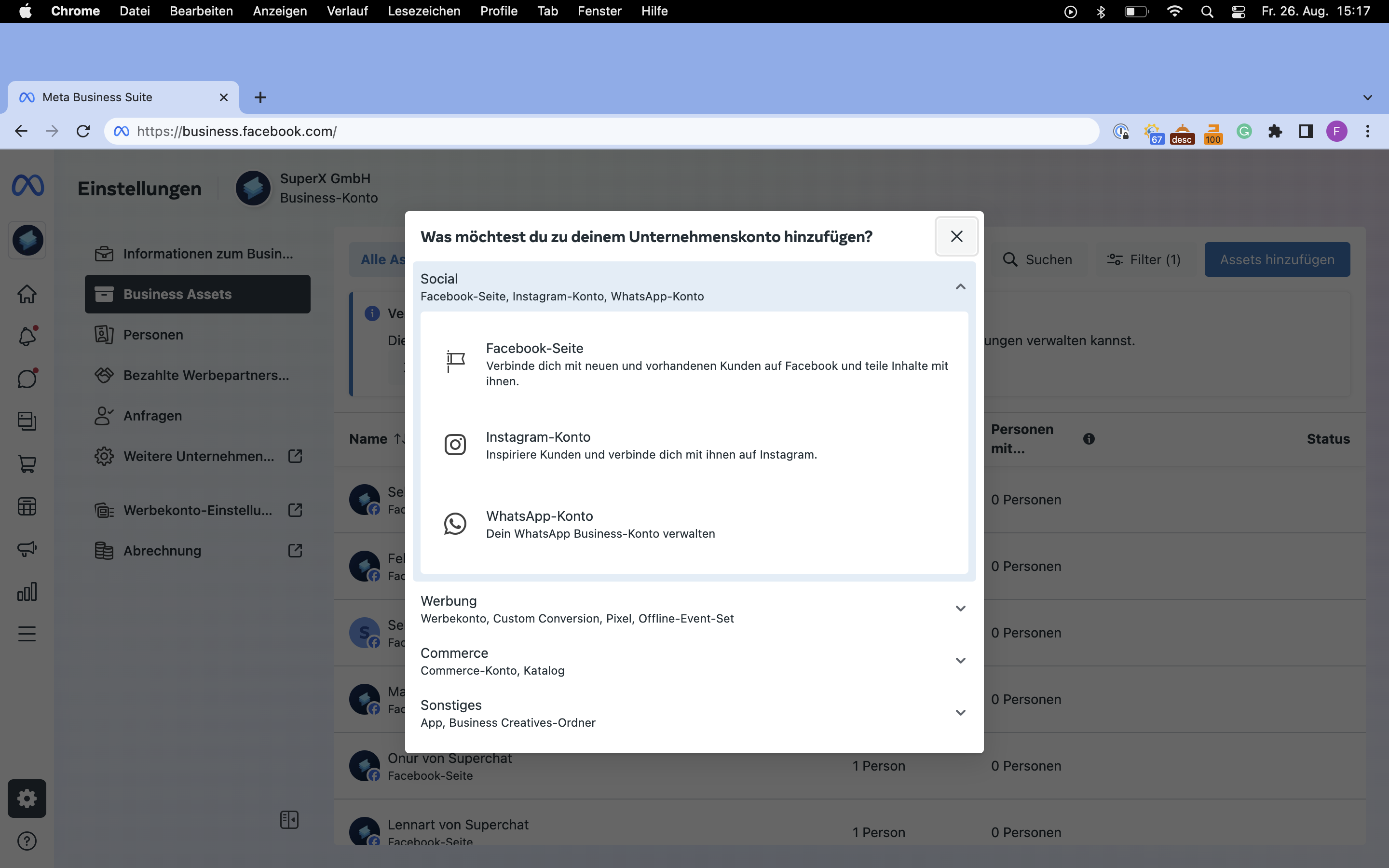
Task: Open inbox chat bubble in sidebar
Action: click(x=27, y=379)
